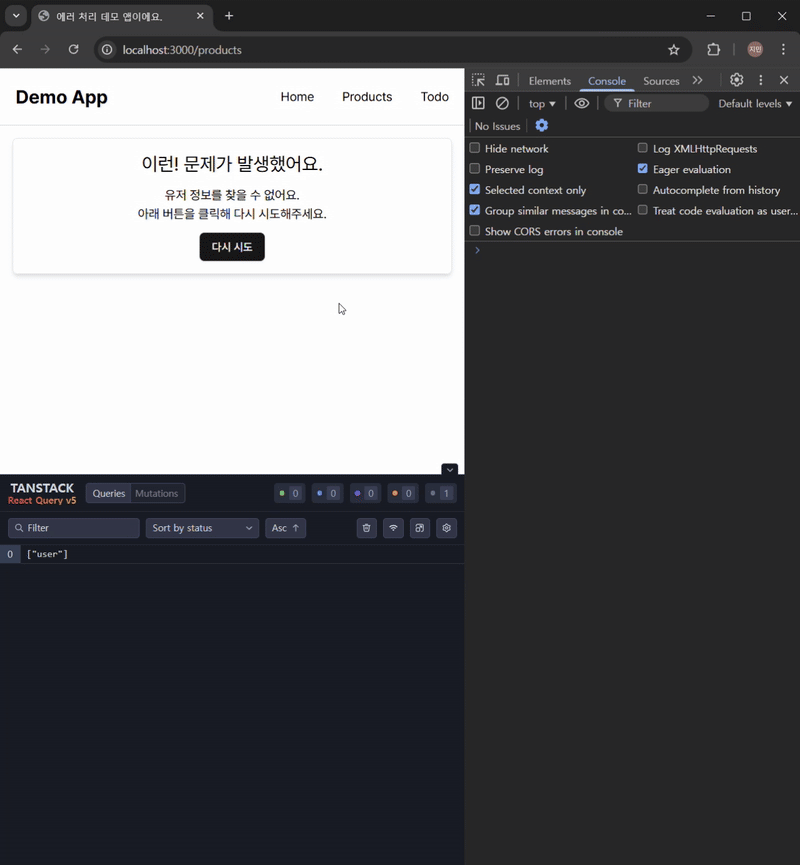Open the Sort by status dropdown
The image size is (800, 865).
tap(202, 528)
